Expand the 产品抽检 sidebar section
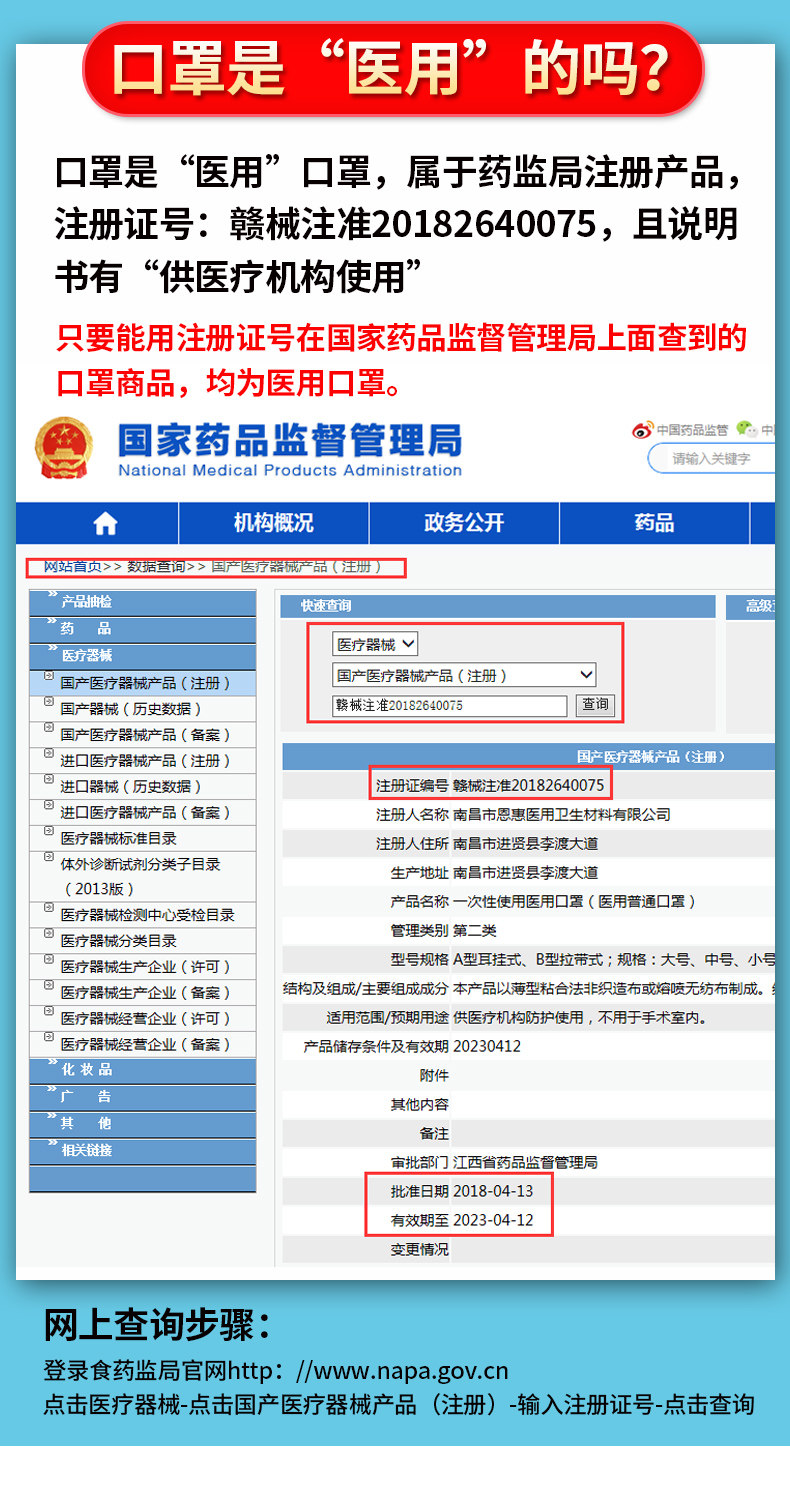The width and height of the screenshot is (790, 1488). [x=142, y=602]
